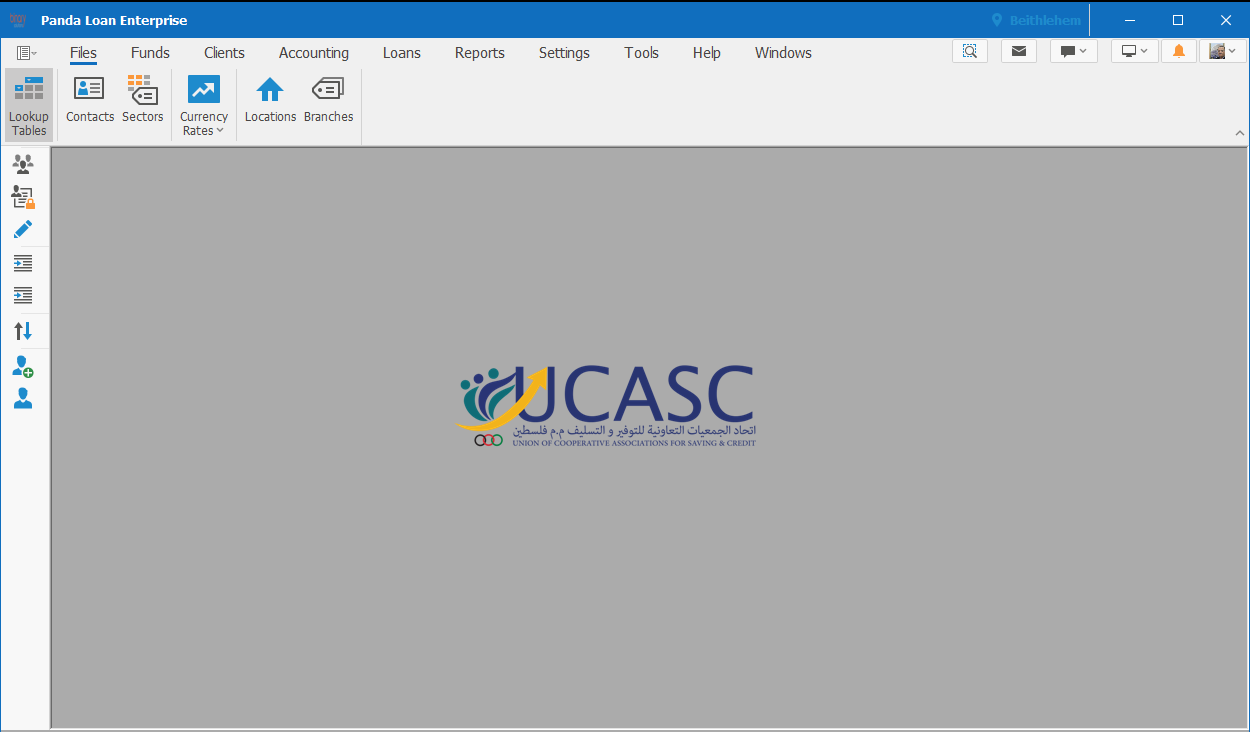This screenshot has width=1250, height=732.
Task: Open Locations from the ribbon
Action: coord(270,100)
